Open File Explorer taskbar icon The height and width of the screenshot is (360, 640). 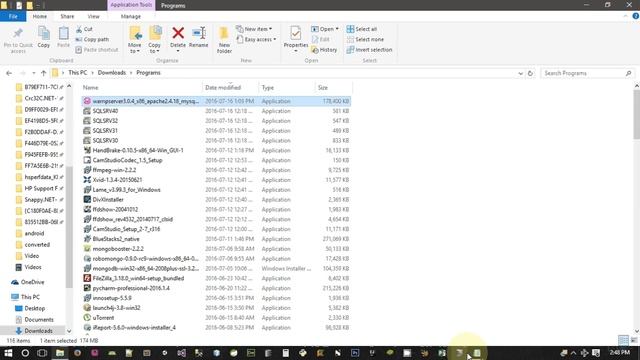pos(60,353)
